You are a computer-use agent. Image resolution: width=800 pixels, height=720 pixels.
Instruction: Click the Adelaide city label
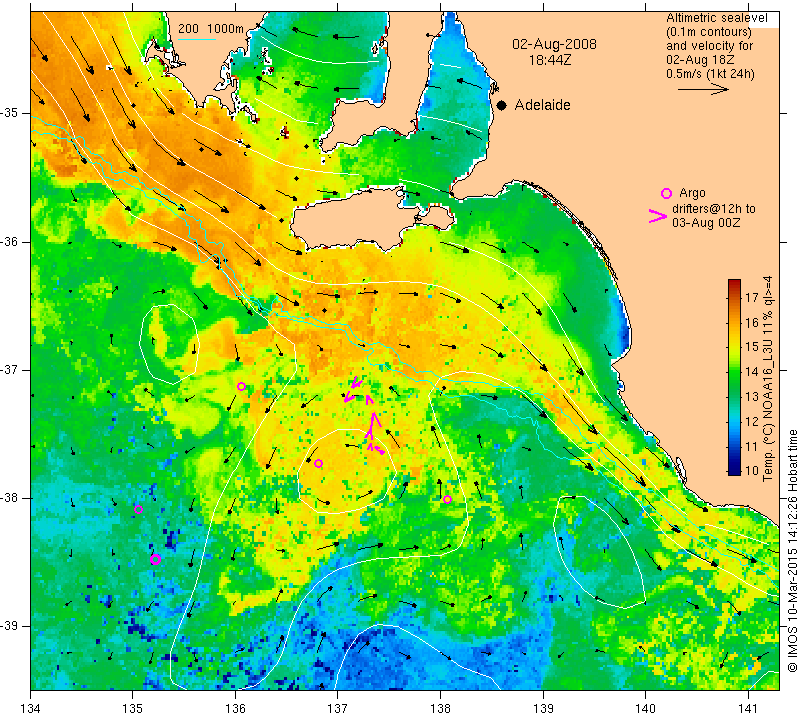click(542, 105)
